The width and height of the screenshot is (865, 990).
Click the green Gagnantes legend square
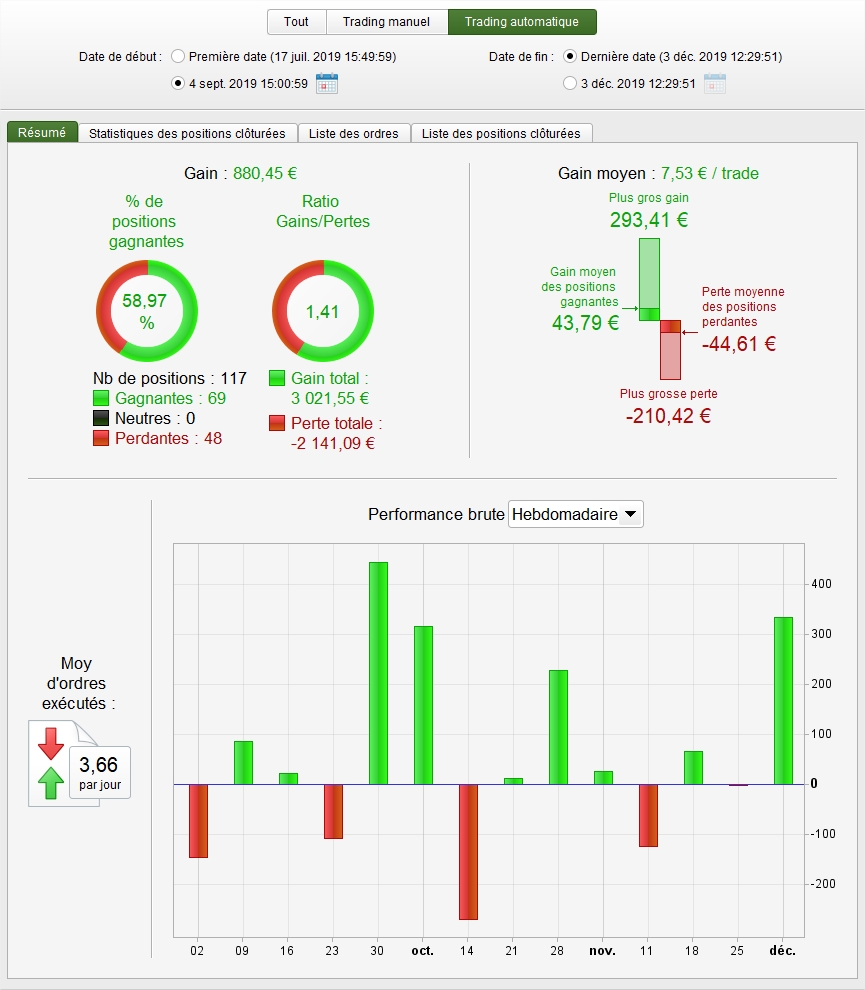pos(101,398)
